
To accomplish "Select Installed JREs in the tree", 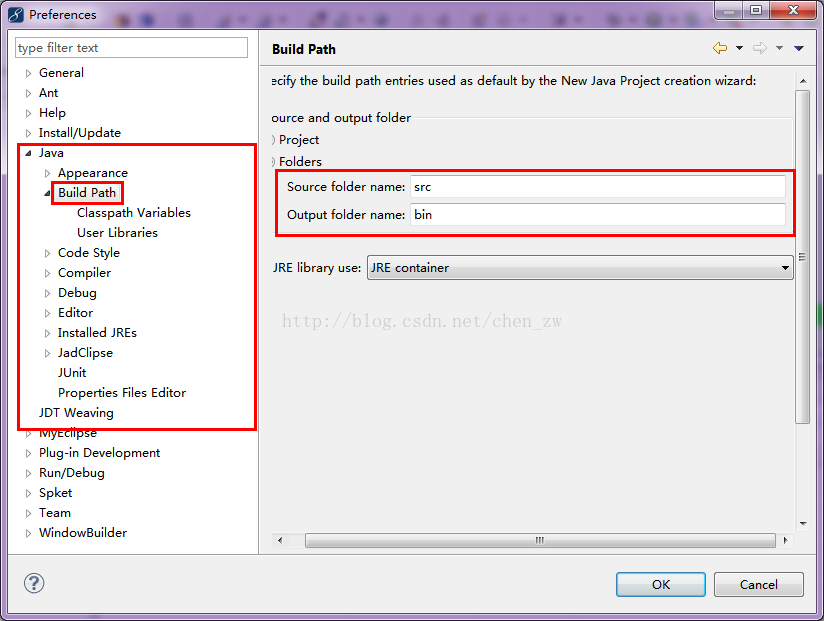I will [97, 333].
